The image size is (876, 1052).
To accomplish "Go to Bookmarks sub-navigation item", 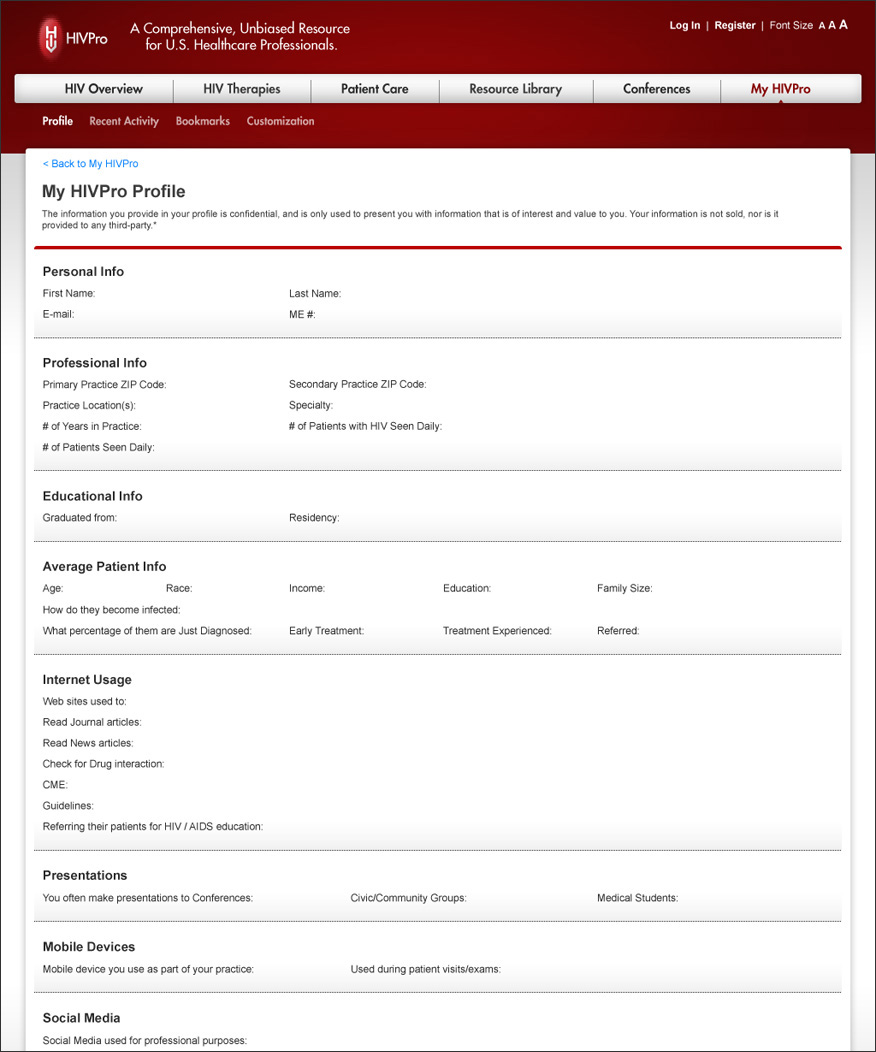I will coord(203,121).
